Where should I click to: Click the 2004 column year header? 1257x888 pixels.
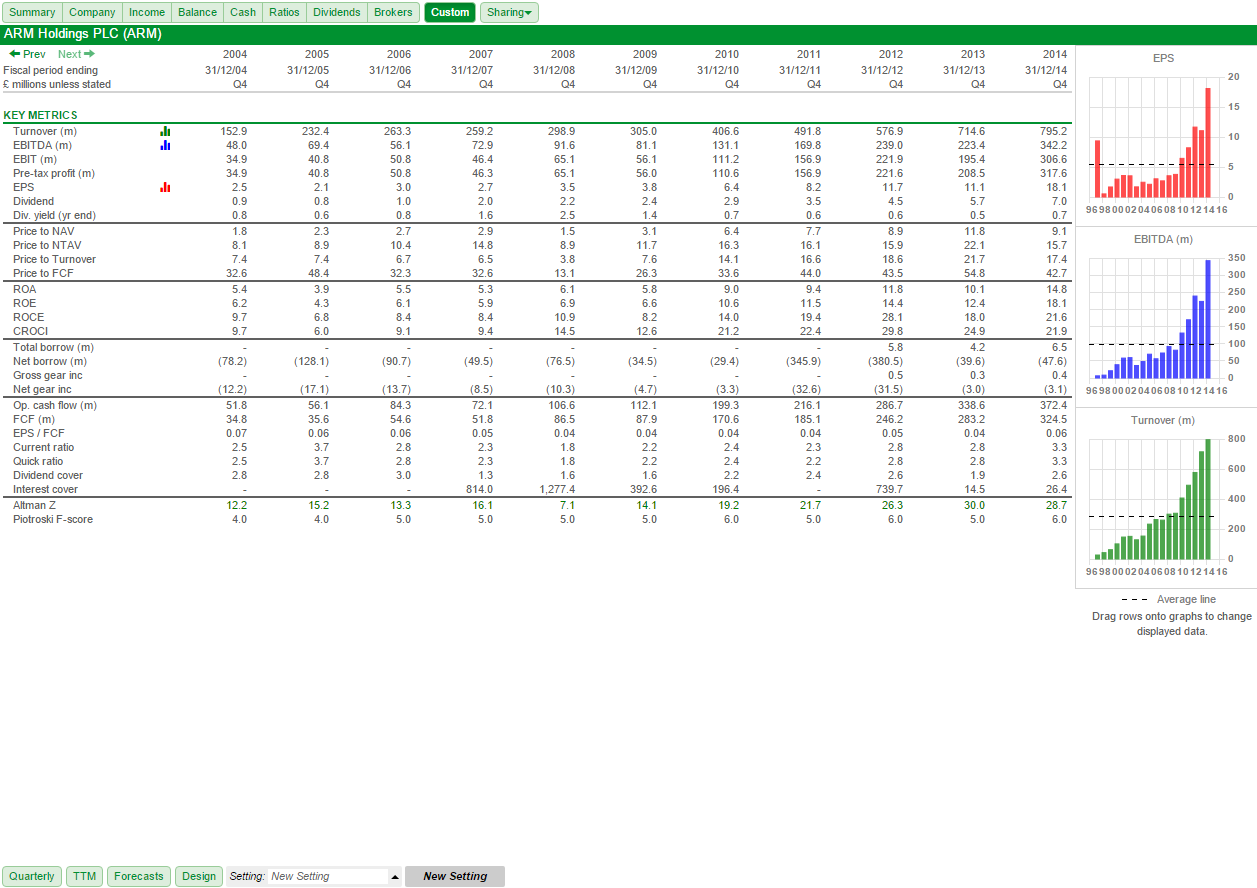234,54
